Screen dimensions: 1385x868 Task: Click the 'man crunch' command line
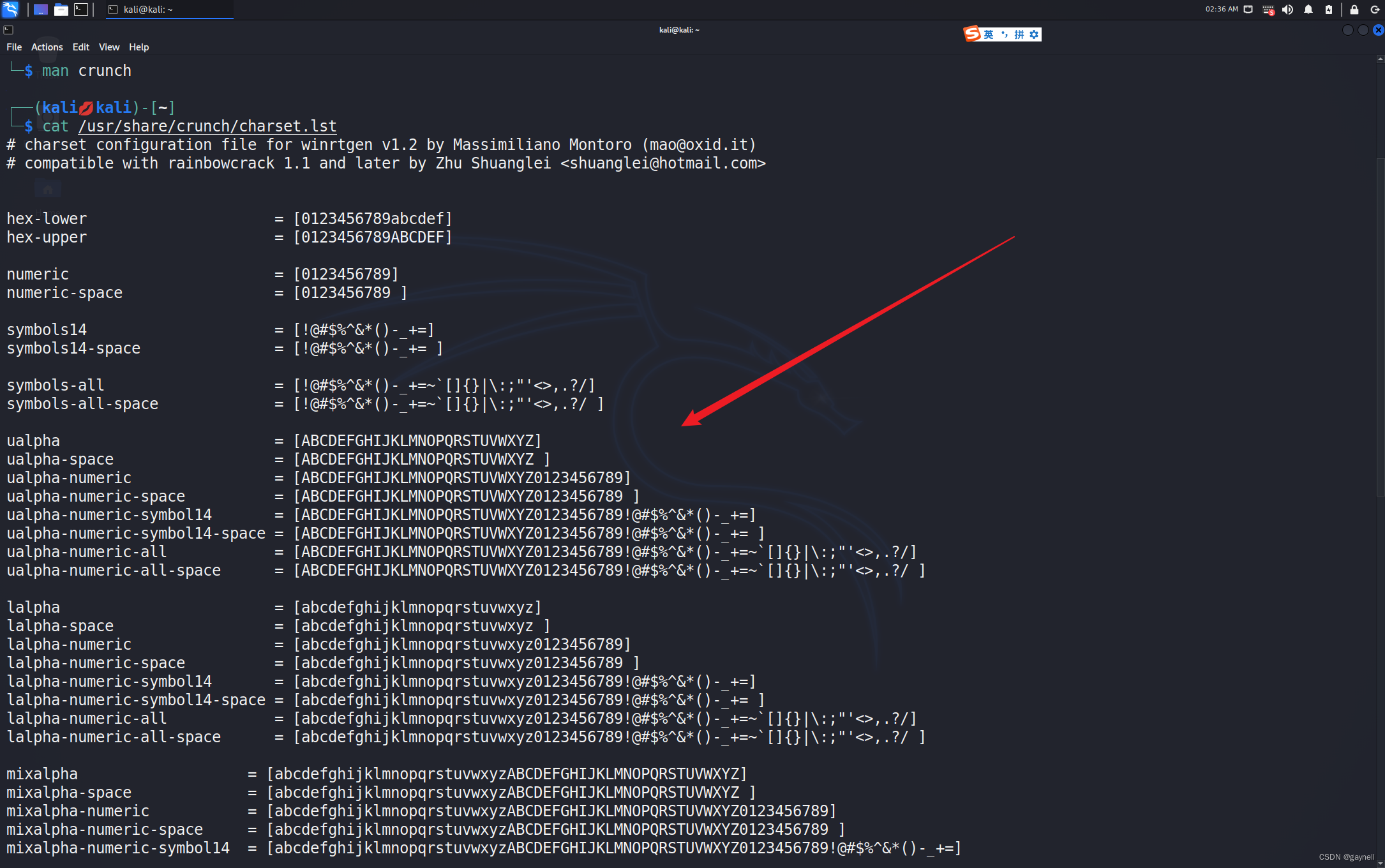pos(87,71)
